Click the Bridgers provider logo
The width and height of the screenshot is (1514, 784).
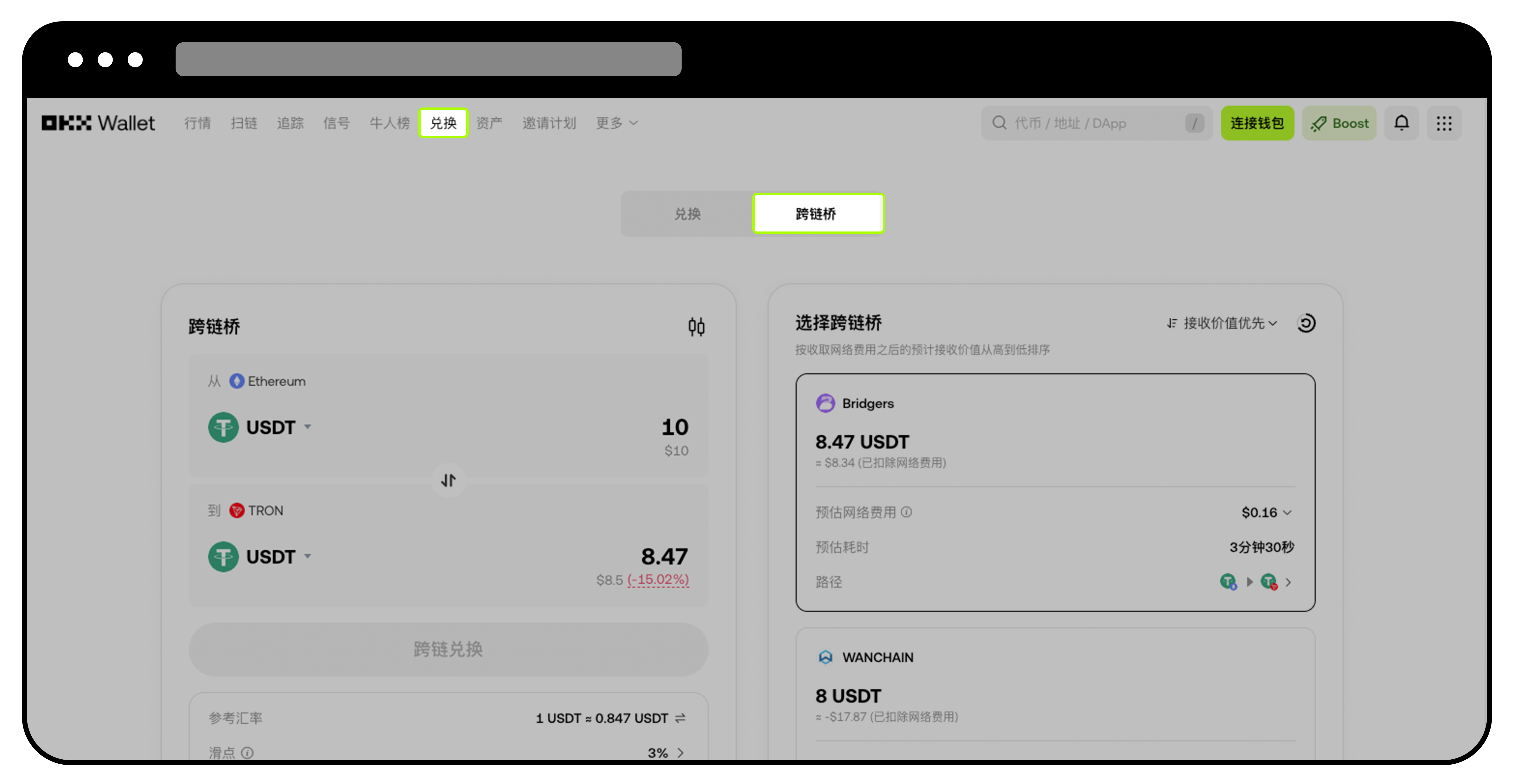[x=826, y=403]
